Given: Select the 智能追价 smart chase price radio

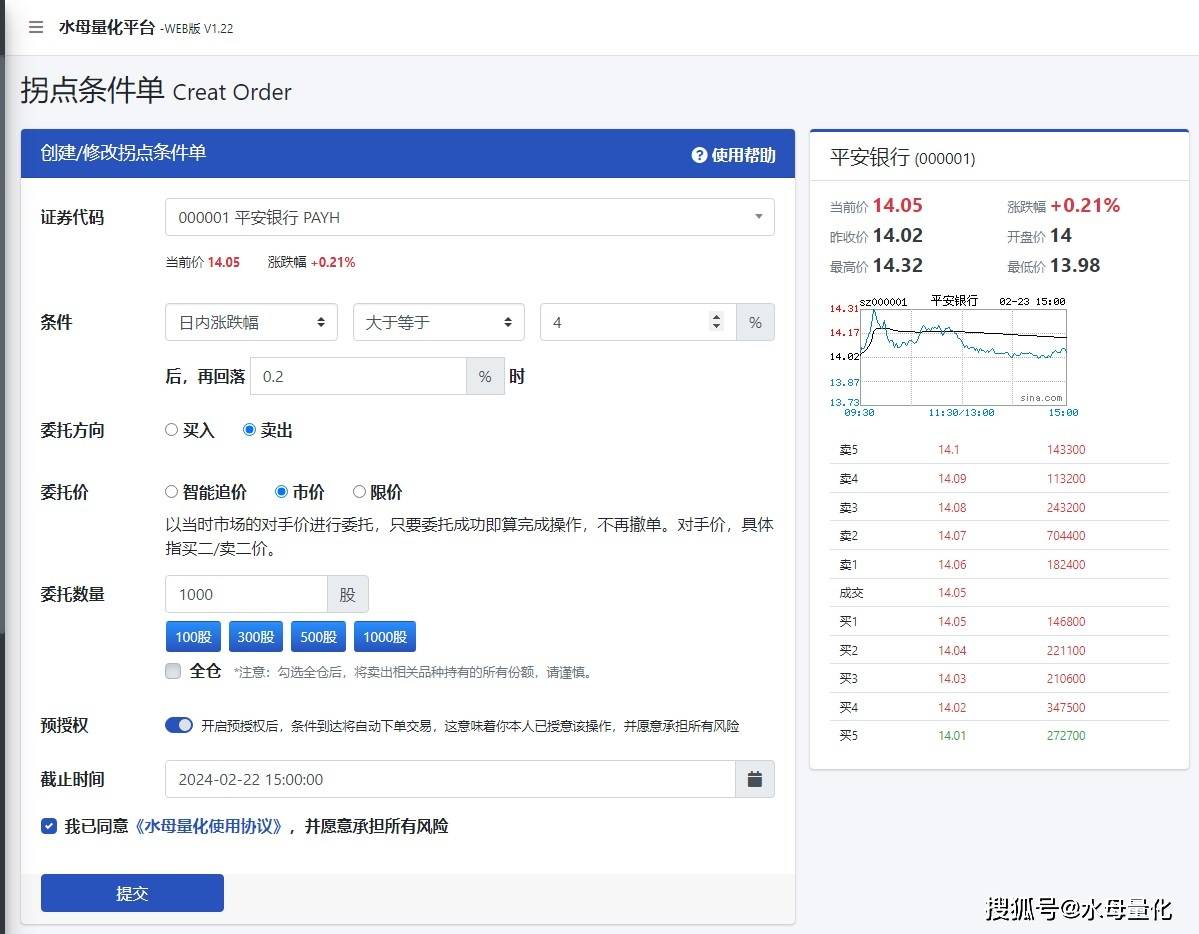Looking at the screenshot, I should click(x=171, y=491).
